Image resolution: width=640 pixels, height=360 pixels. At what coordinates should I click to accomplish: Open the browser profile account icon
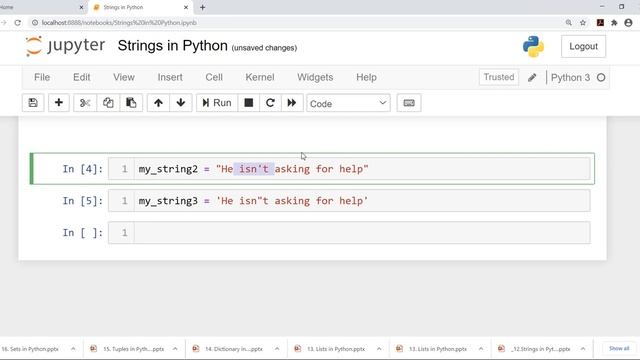coord(629,23)
